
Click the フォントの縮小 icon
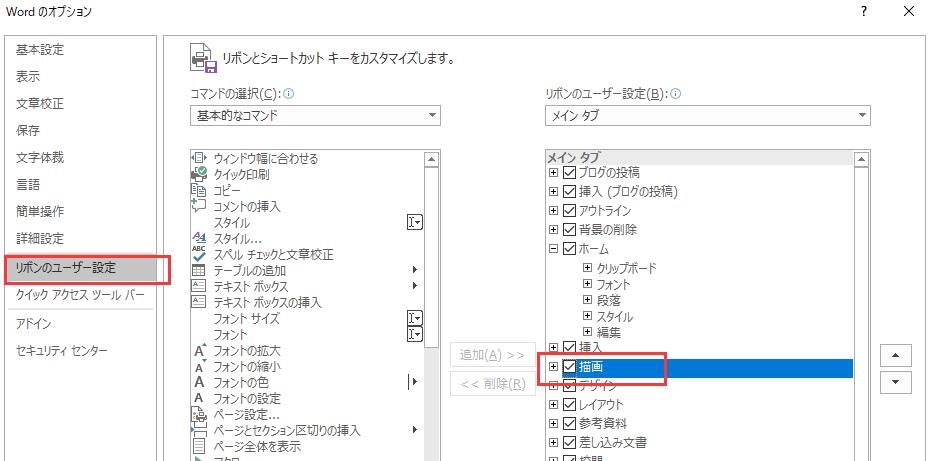199,366
